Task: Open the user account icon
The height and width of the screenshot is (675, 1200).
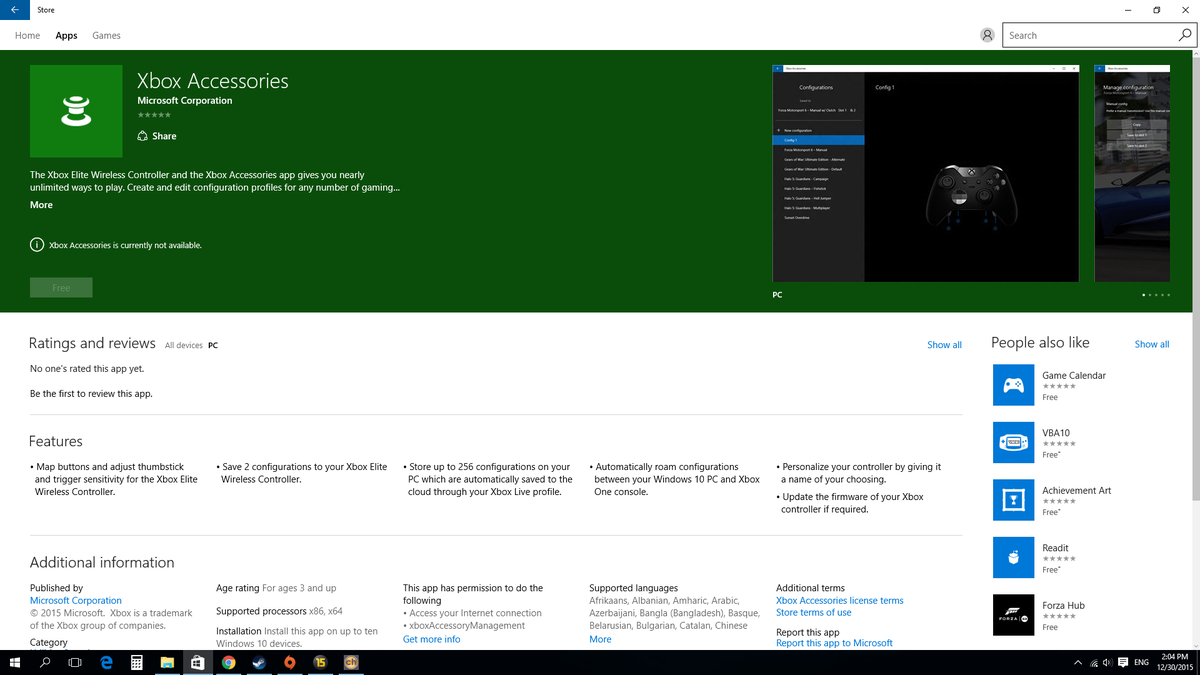Action: [987, 35]
